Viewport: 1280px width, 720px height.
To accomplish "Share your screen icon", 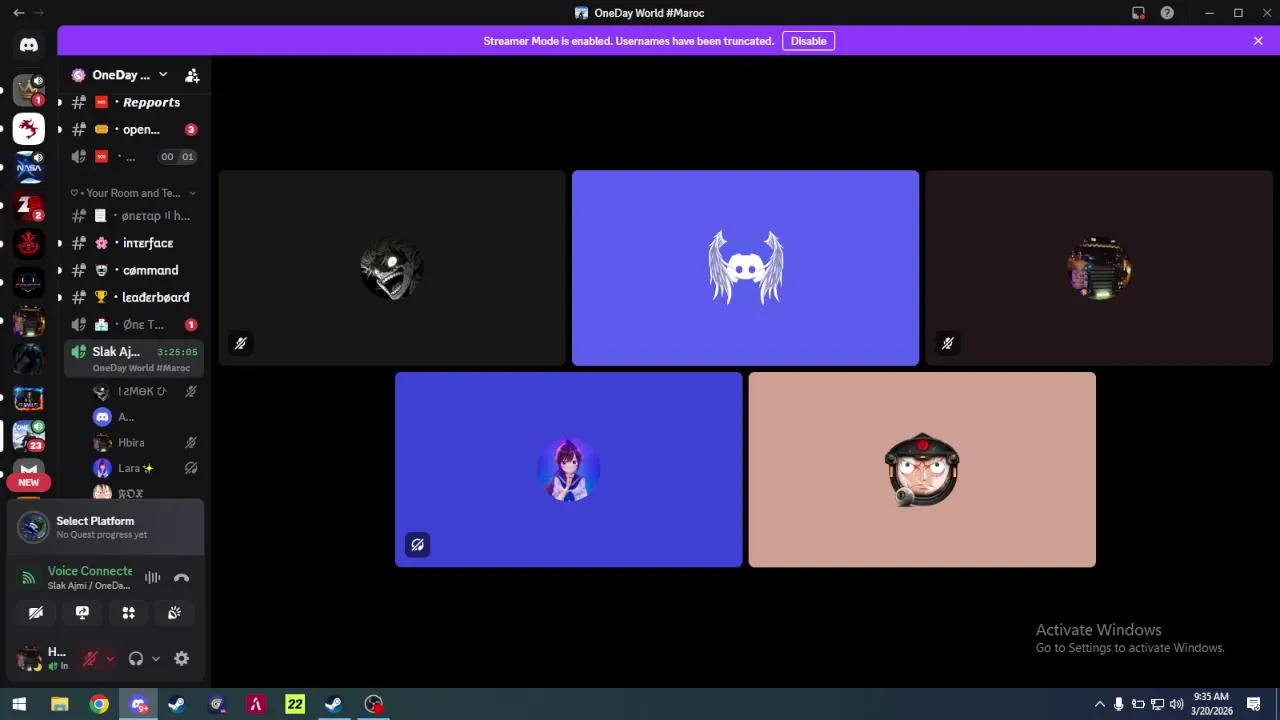I will (x=82, y=613).
